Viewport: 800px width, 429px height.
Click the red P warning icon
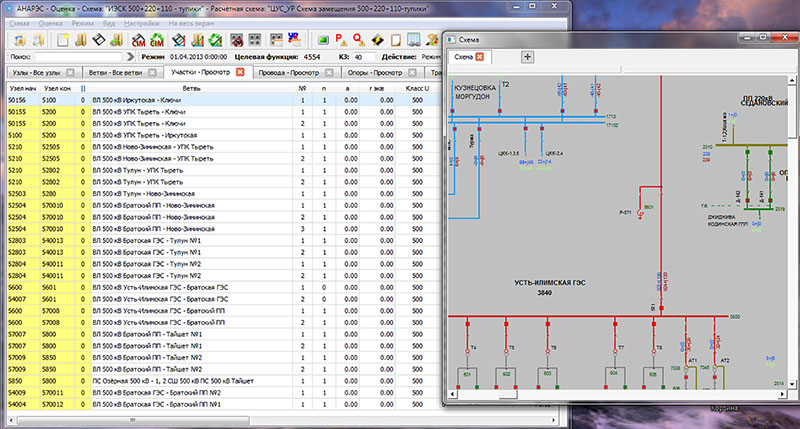[x=341, y=40]
